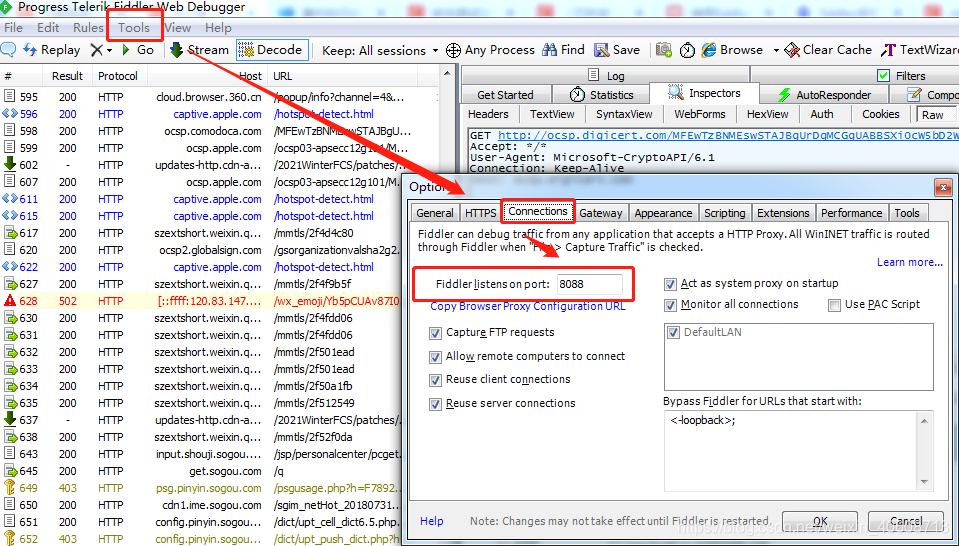Viewport: 959px width, 546px height.
Task: Click Copy Browser Proxy Configuration URL link
Action: 528,306
